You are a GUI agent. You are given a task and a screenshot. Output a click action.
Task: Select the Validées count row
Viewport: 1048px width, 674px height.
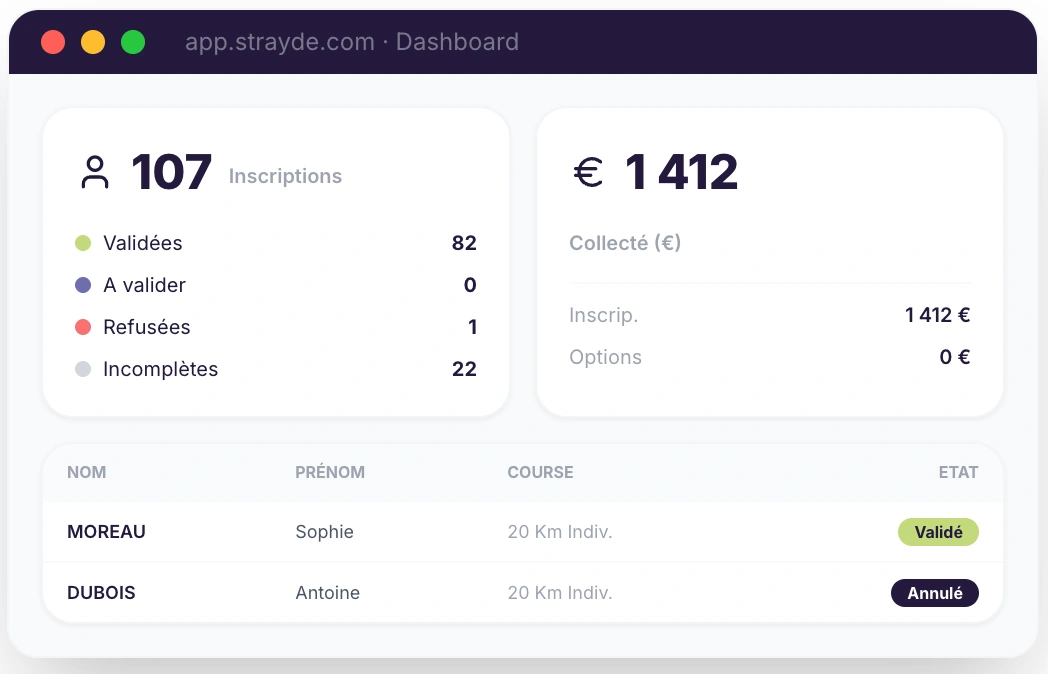[276, 243]
